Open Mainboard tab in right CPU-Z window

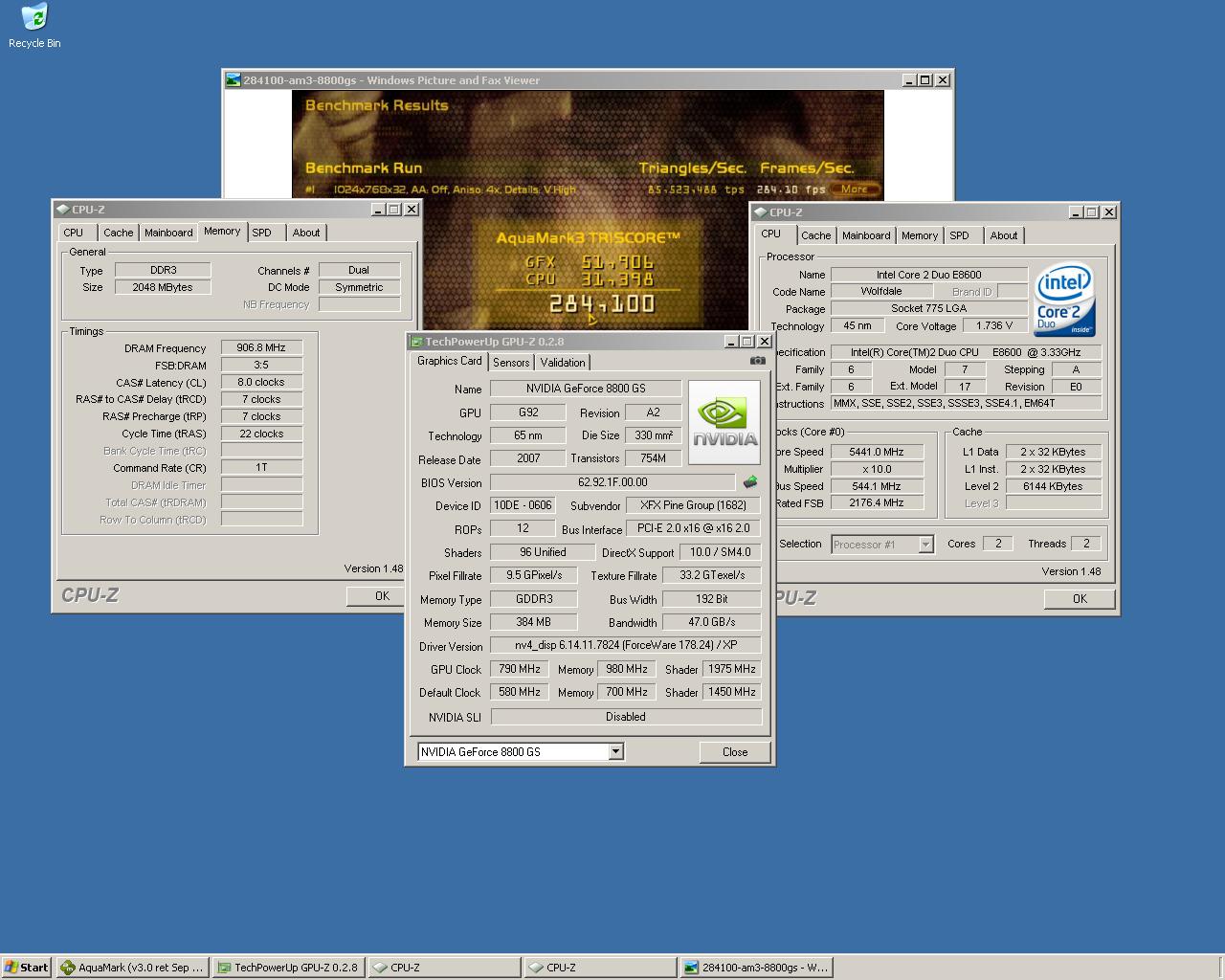(866, 235)
